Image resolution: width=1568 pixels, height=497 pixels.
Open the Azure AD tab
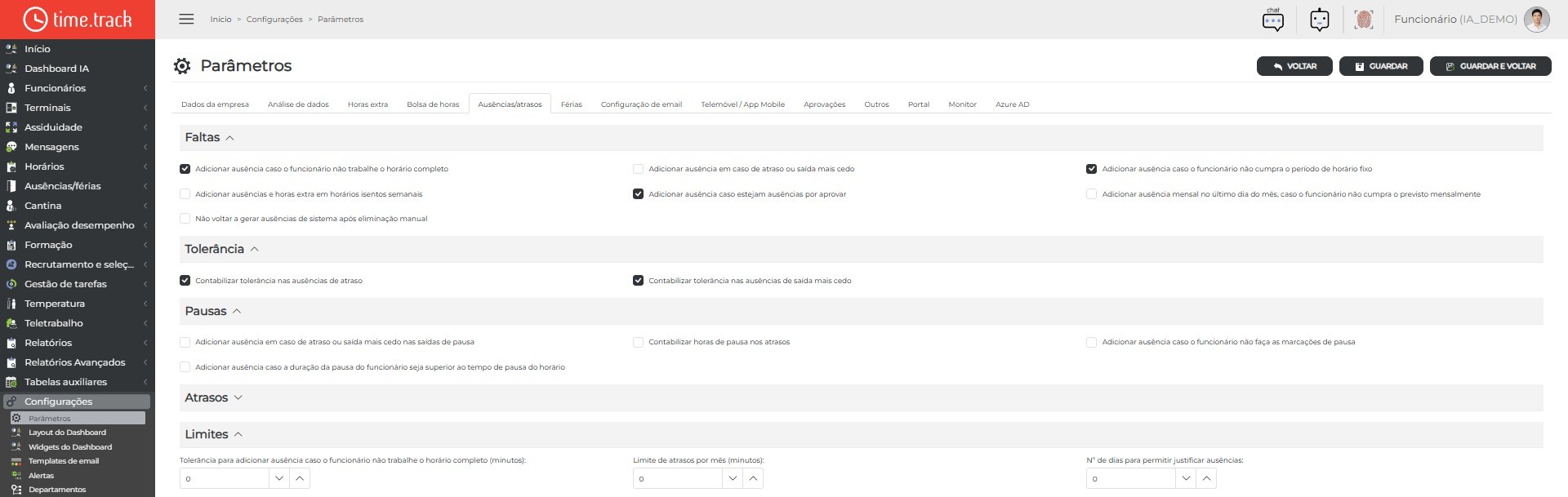[1012, 104]
